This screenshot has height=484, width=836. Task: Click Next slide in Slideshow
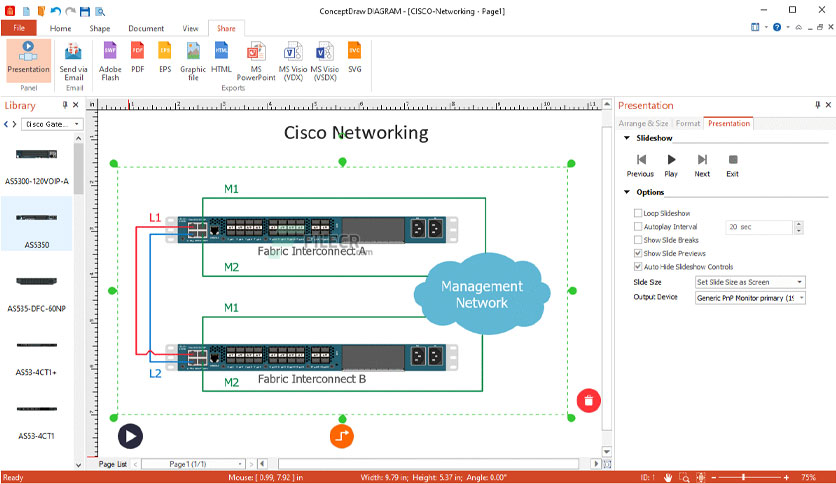(702, 166)
